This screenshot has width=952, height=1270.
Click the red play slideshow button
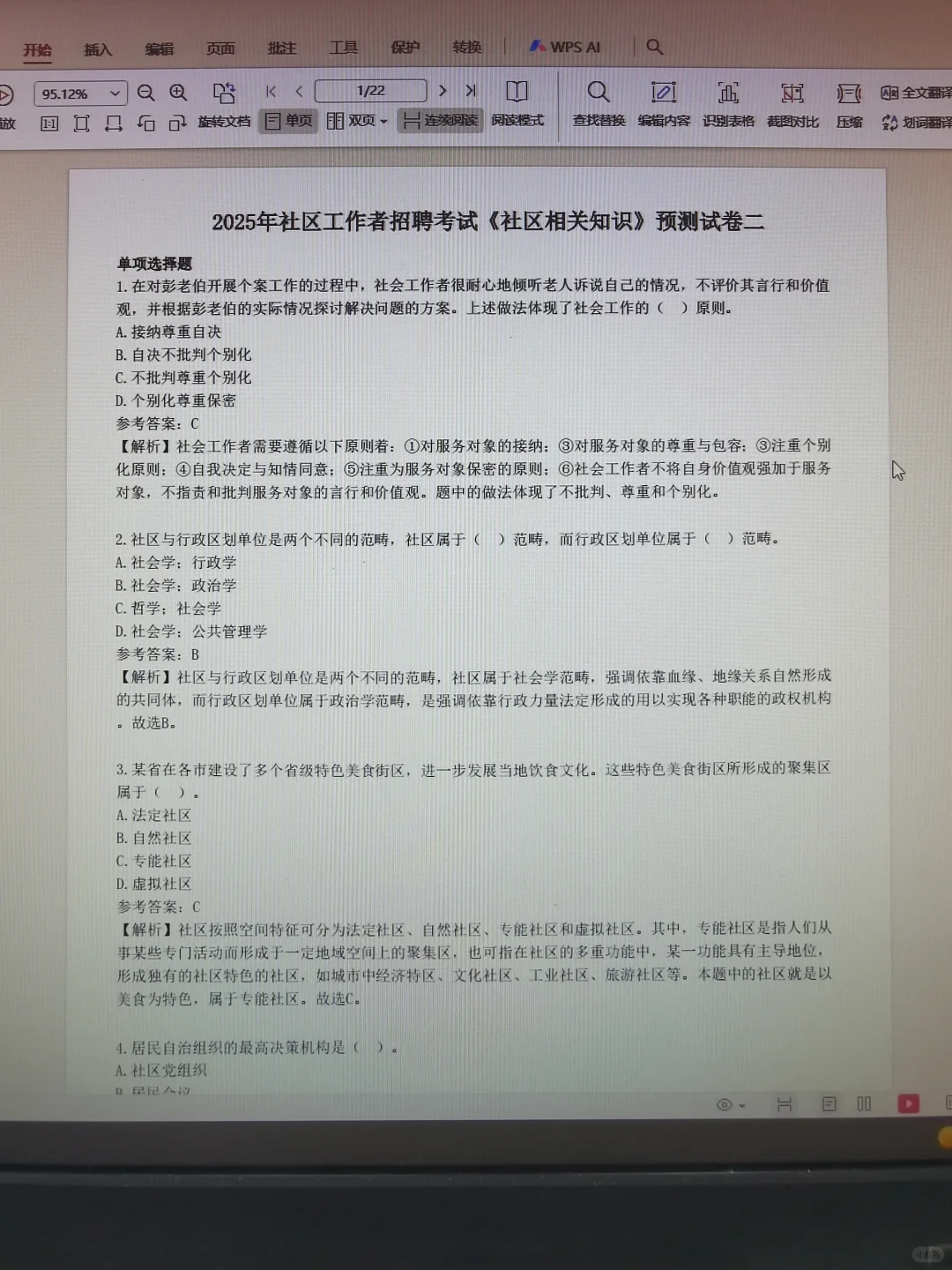coord(908,1103)
